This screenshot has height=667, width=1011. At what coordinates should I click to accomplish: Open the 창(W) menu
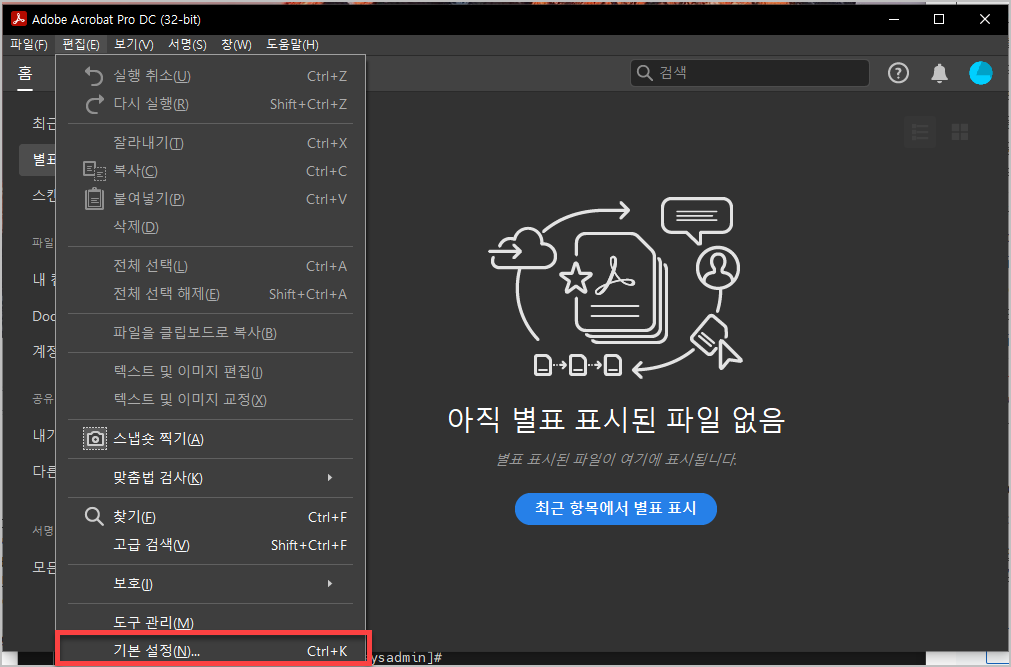[x=236, y=45]
